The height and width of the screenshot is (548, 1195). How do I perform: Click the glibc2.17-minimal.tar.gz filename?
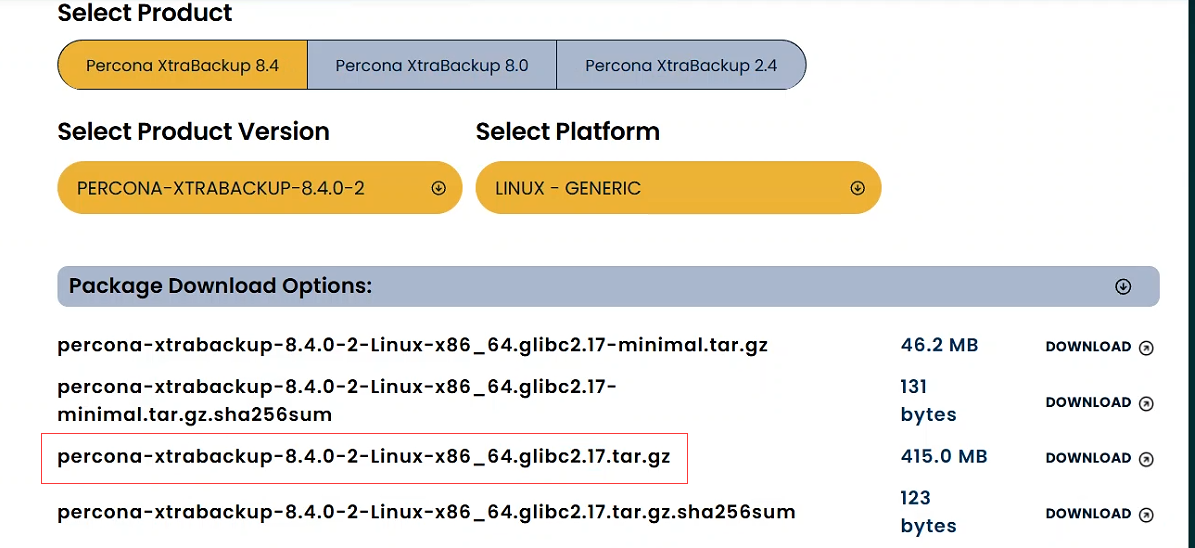point(412,346)
